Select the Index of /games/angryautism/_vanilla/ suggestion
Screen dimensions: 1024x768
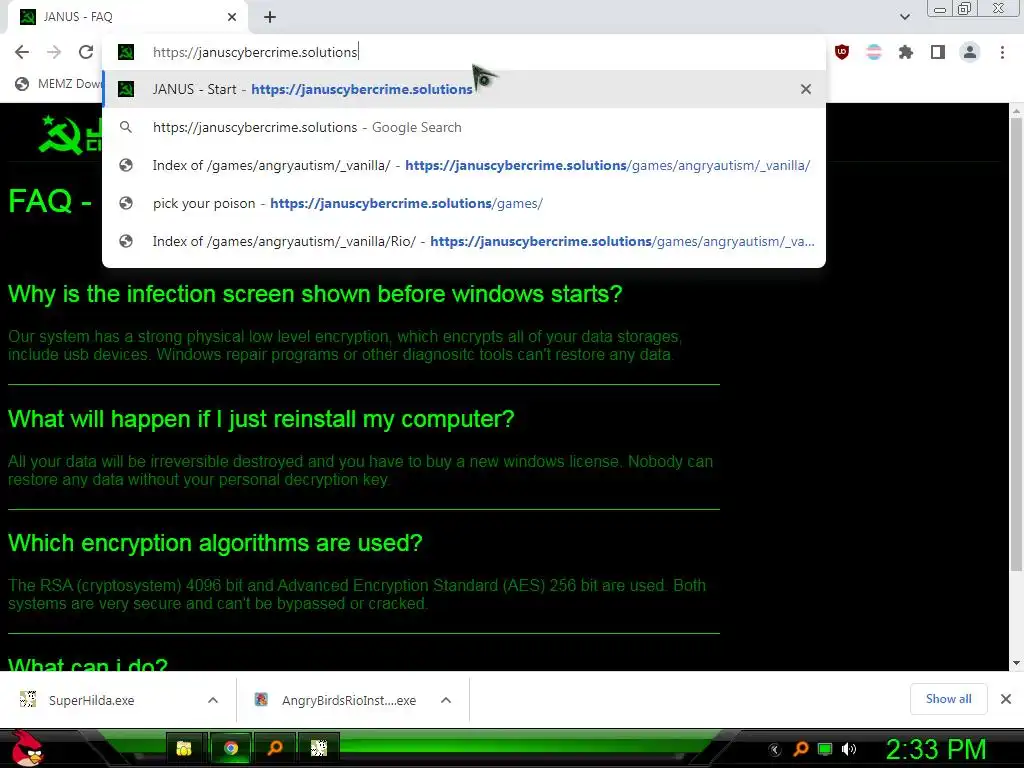[464, 165]
